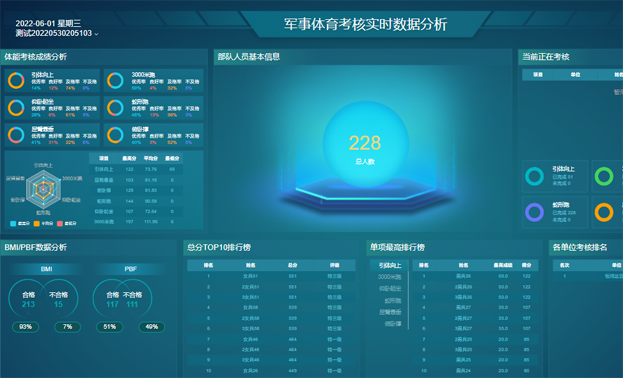Toggle the 最高分 legend on the radar chart
Viewport: 623px width, 378px height.
point(20,223)
